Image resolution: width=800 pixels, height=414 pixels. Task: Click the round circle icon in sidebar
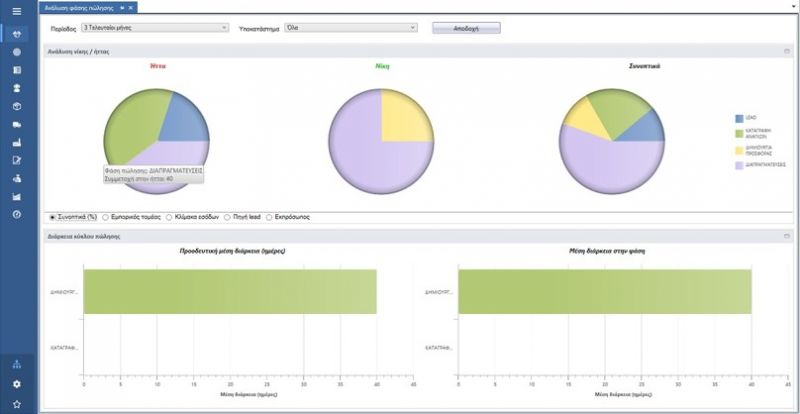pos(17,52)
